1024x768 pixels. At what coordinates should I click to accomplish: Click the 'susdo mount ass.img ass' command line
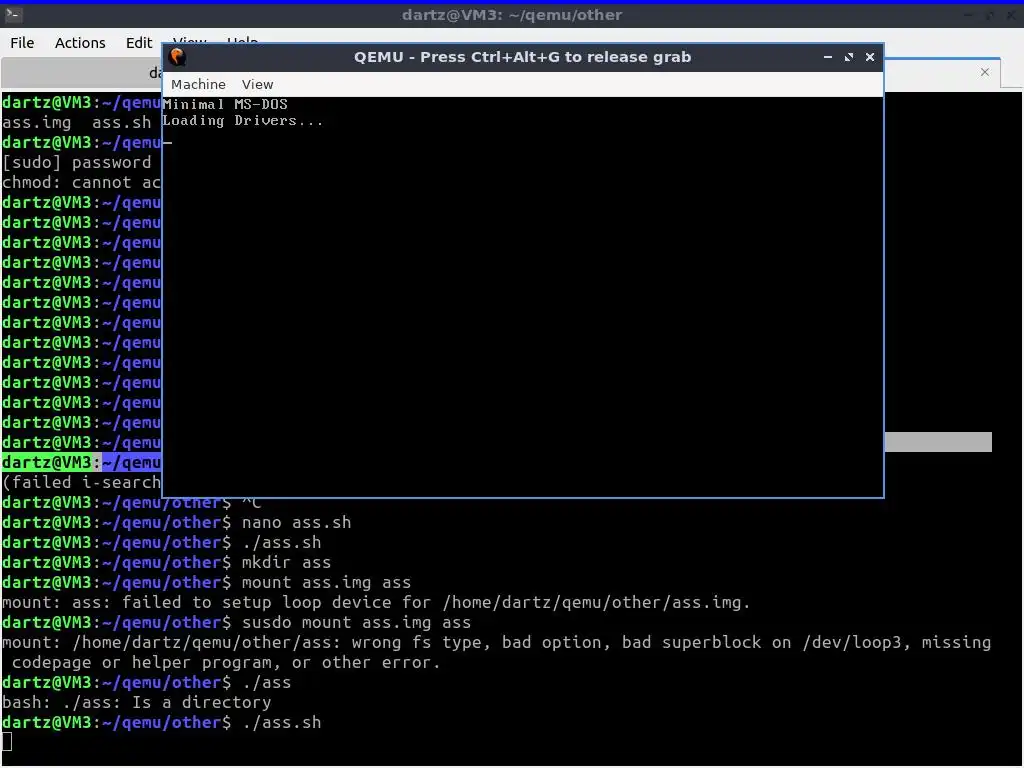click(x=236, y=622)
